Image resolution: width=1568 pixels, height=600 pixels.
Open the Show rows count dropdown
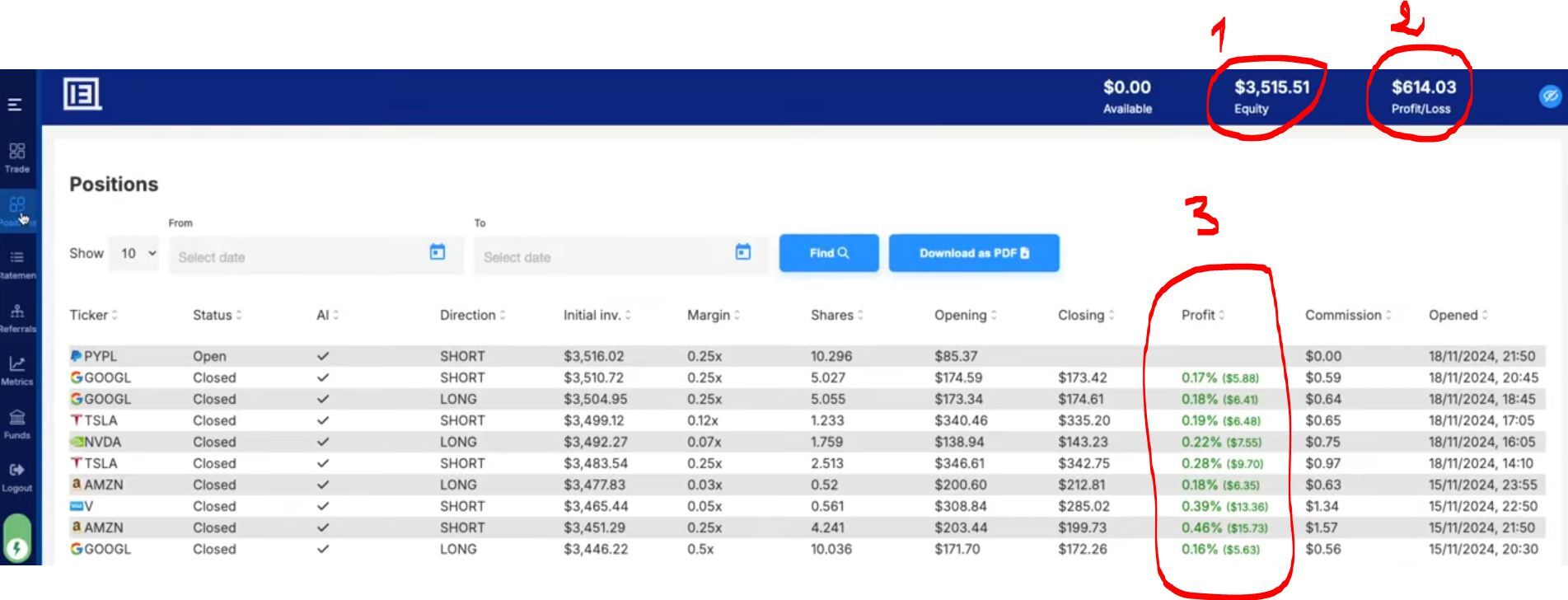134,253
